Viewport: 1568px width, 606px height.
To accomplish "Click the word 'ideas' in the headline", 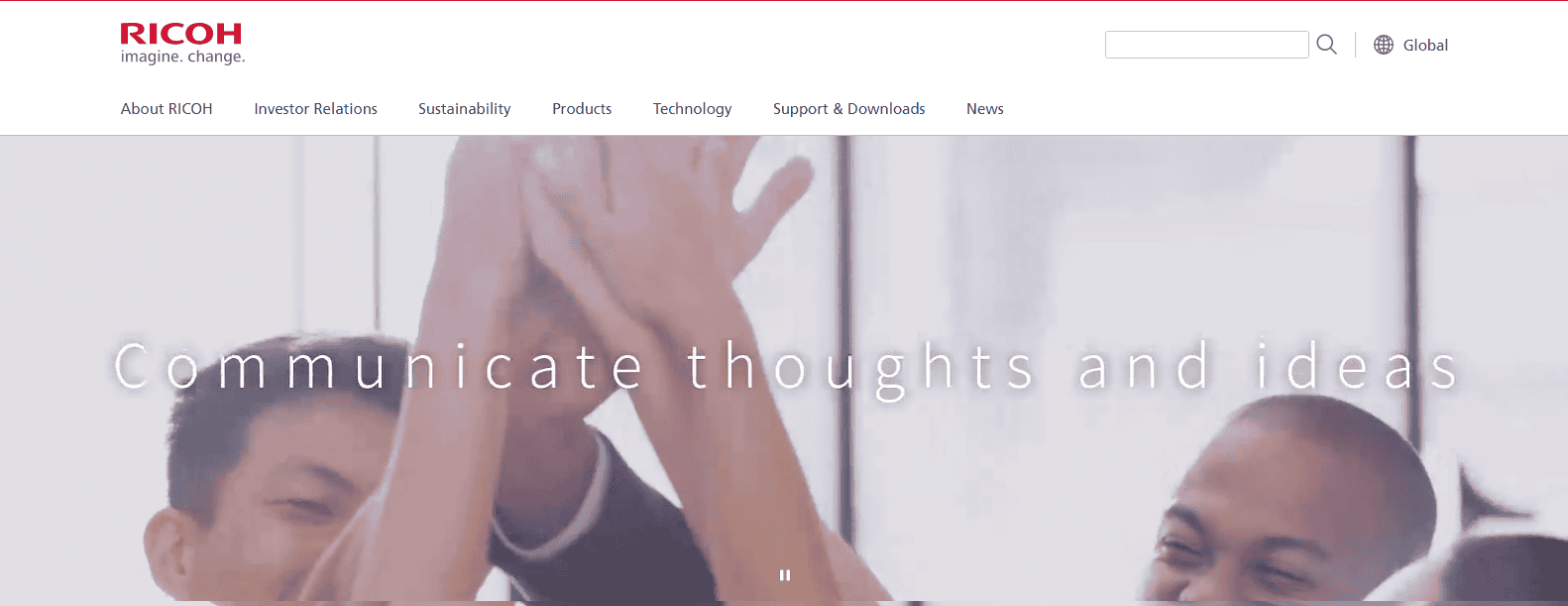I will click(x=1357, y=367).
